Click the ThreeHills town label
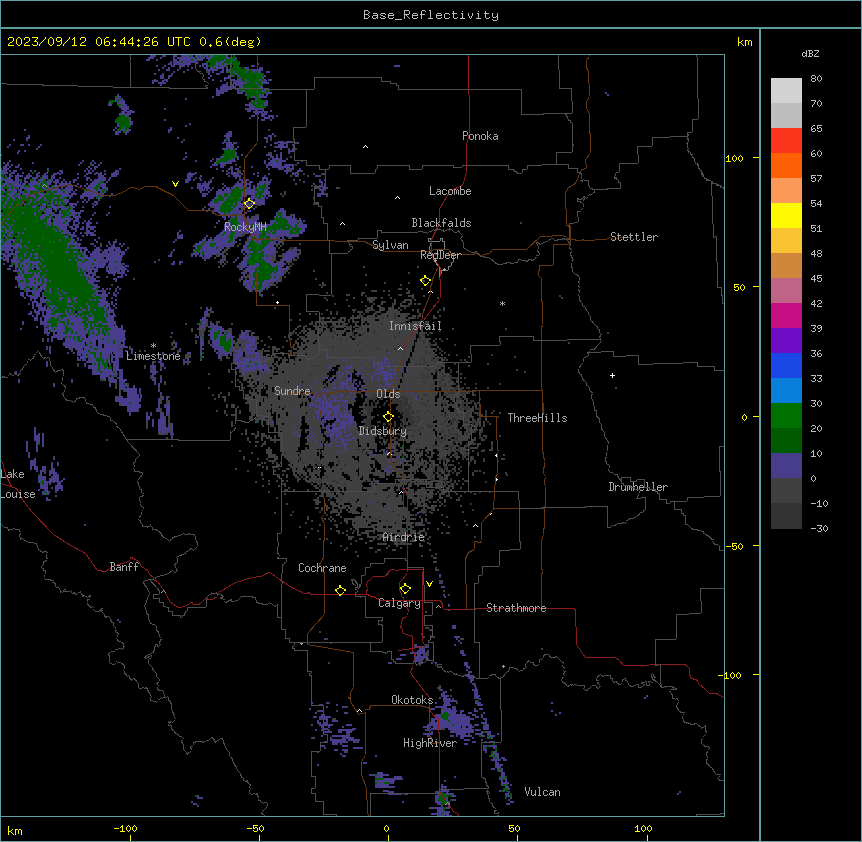Viewport: 862px width, 842px height. (537, 418)
